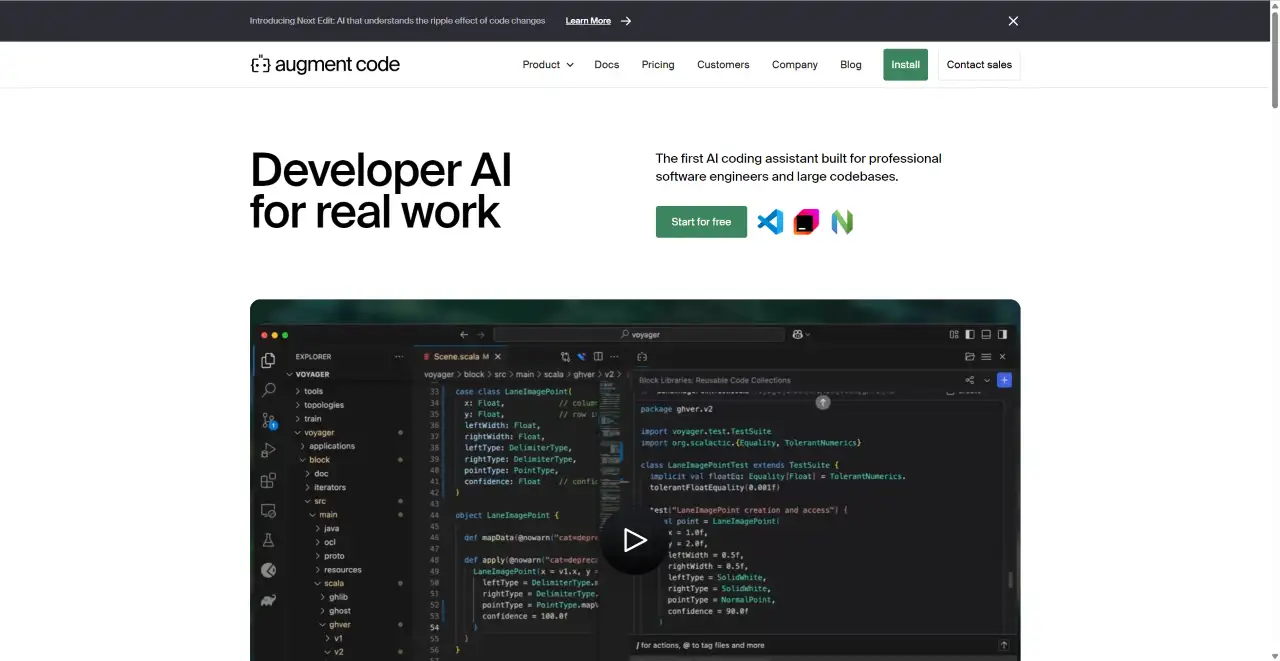Image resolution: width=1280 pixels, height=661 pixels.
Task: Expand chevron dropdown beside Block Libraries
Action: tap(986, 380)
